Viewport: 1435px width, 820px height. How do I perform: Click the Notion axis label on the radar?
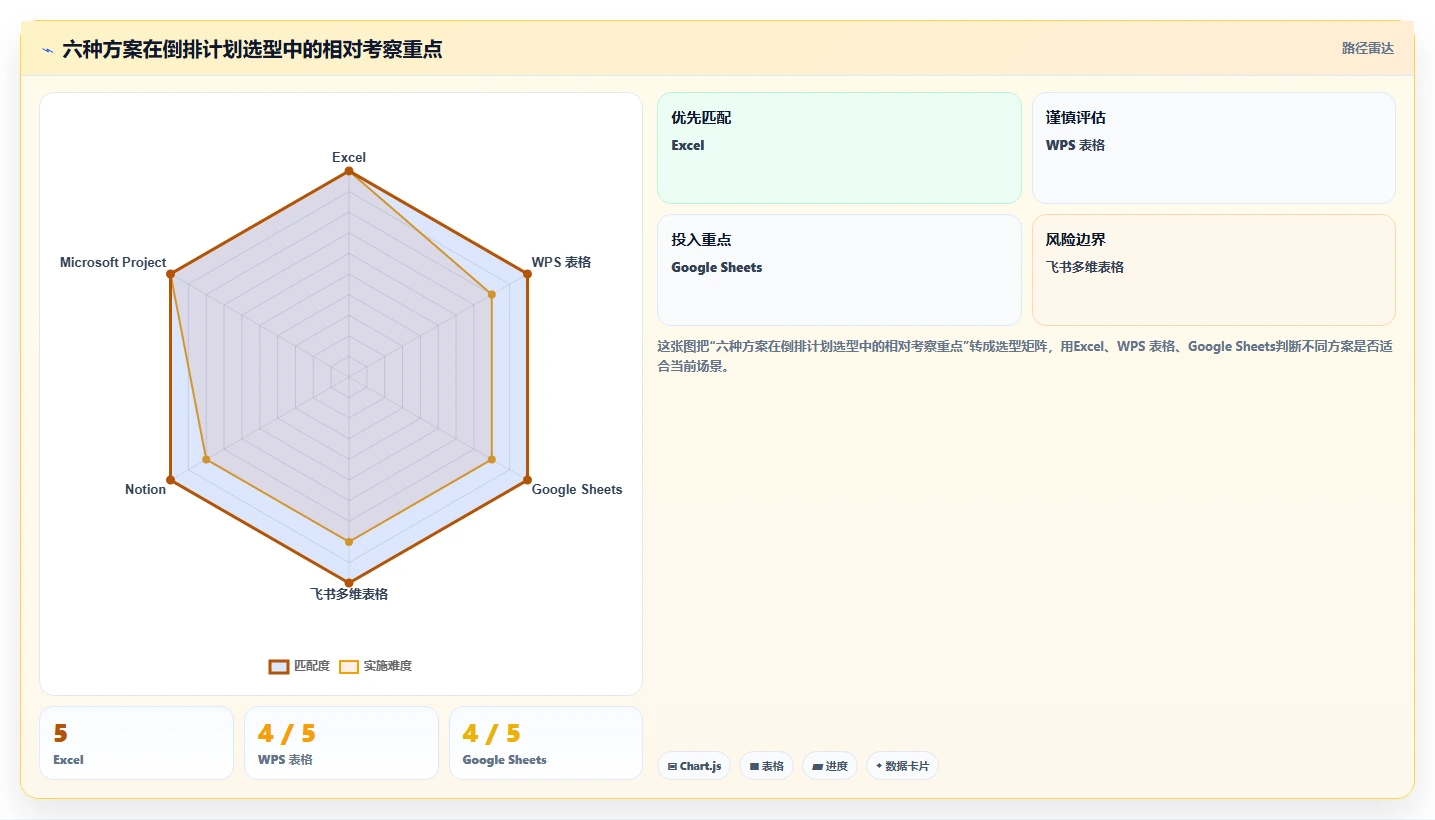145,489
